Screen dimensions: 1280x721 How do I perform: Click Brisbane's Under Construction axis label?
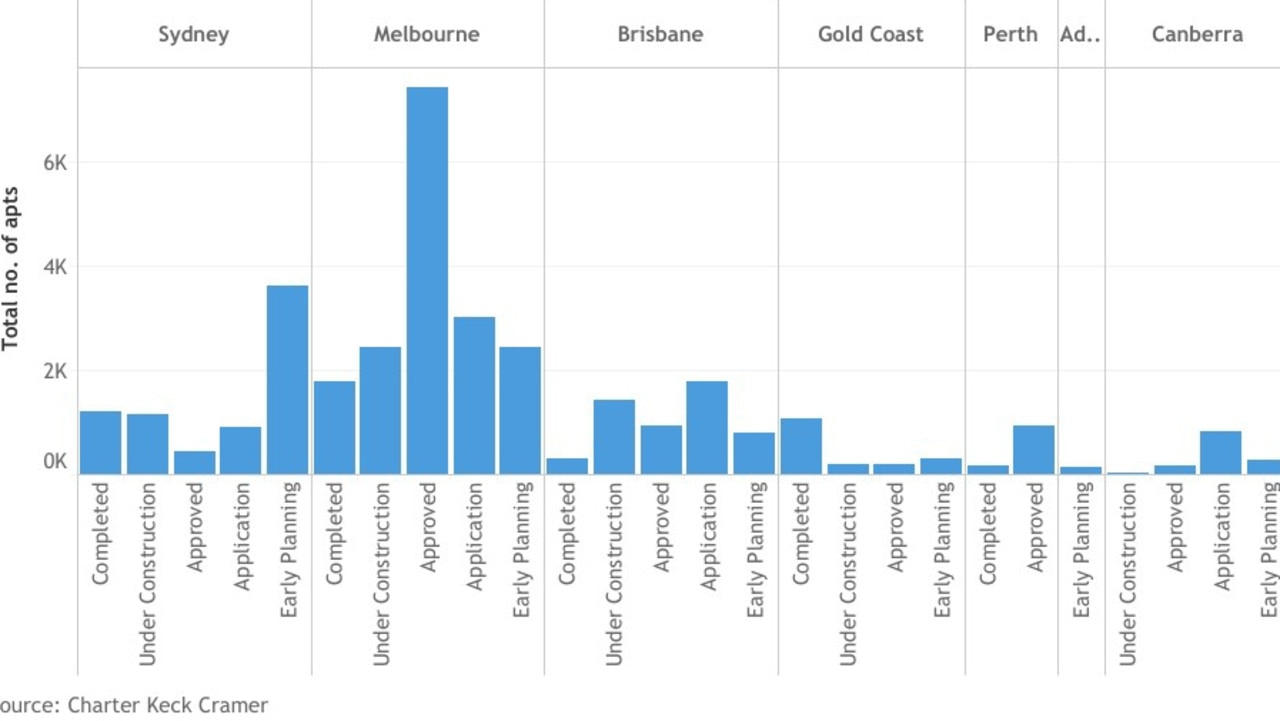point(615,574)
